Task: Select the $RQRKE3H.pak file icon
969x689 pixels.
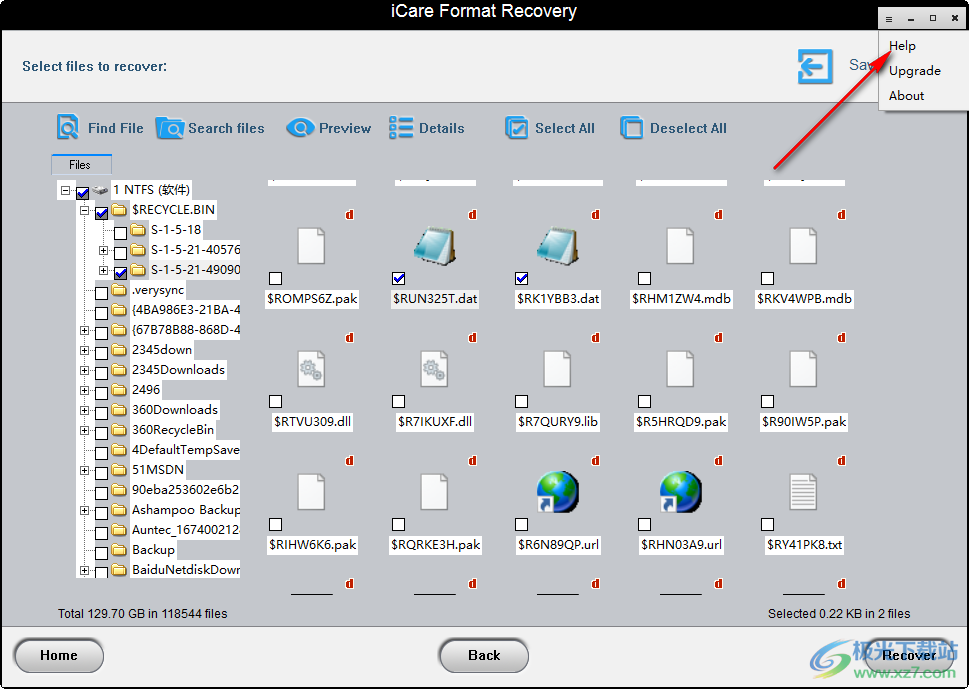Action: [434, 492]
